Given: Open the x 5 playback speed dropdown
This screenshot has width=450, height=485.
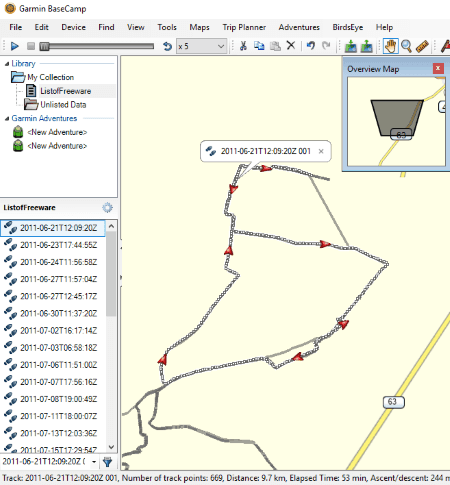Looking at the screenshot, I should [201, 46].
